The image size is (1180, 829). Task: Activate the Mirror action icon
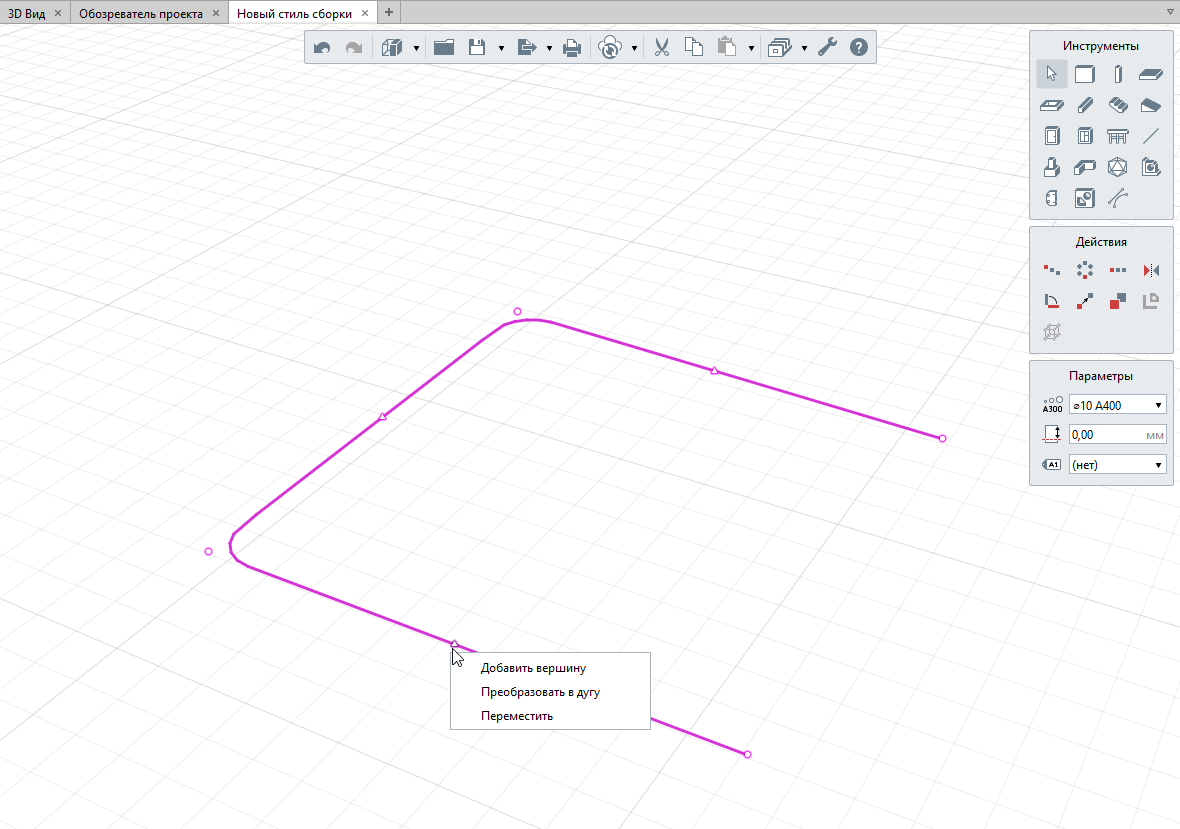[1150, 270]
